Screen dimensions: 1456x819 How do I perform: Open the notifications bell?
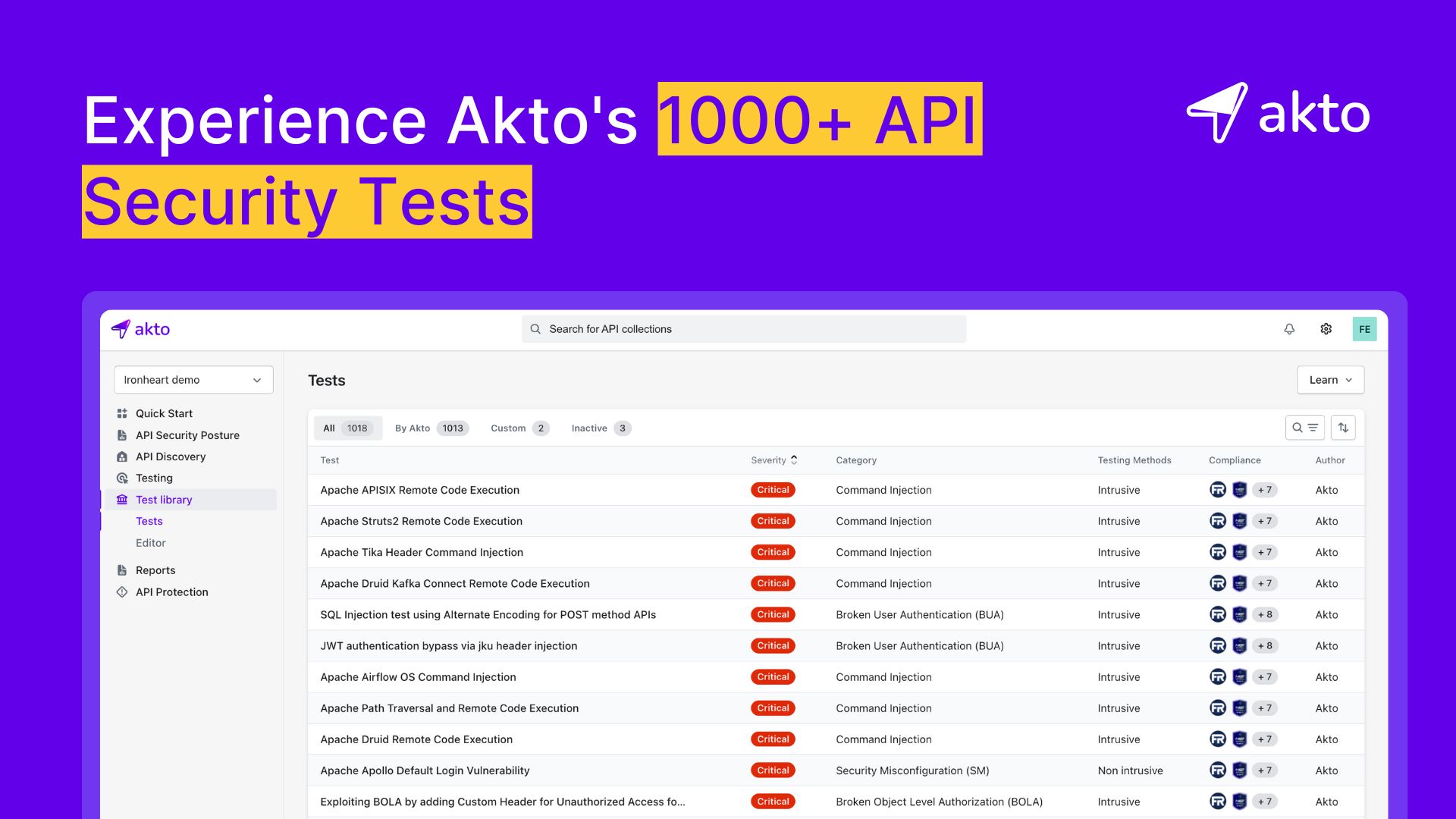[1289, 329]
